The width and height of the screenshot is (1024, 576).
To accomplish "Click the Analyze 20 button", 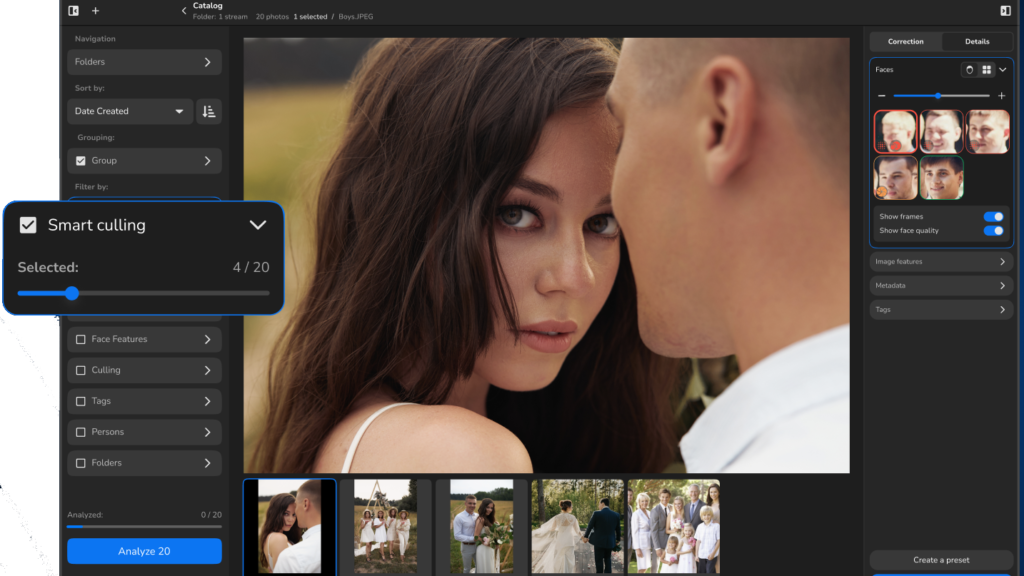I will (144, 551).
